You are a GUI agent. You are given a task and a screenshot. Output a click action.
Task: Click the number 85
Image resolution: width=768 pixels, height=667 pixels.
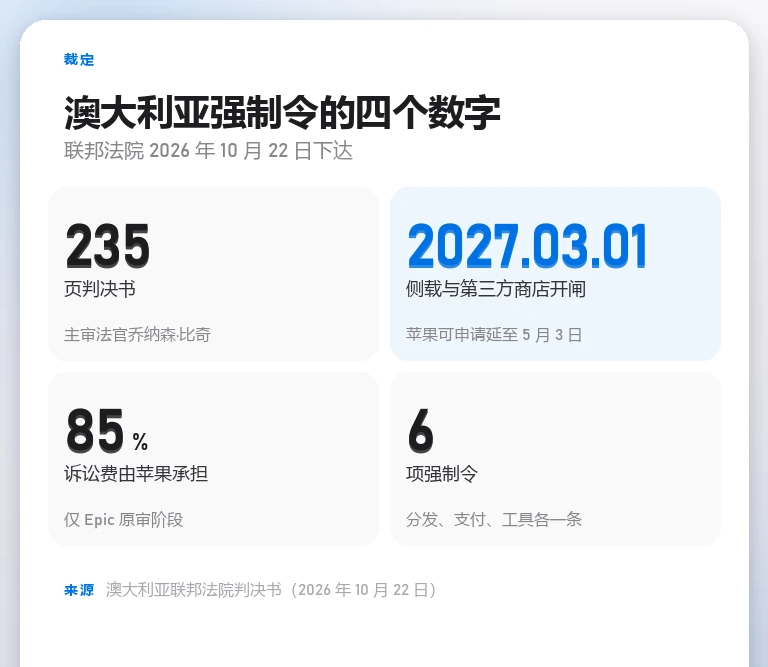click(95, 431)
